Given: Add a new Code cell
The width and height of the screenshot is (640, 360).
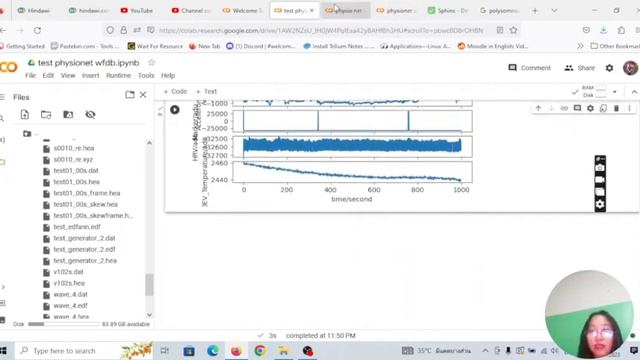Looking at the screenshot, I should click(175, 91).
